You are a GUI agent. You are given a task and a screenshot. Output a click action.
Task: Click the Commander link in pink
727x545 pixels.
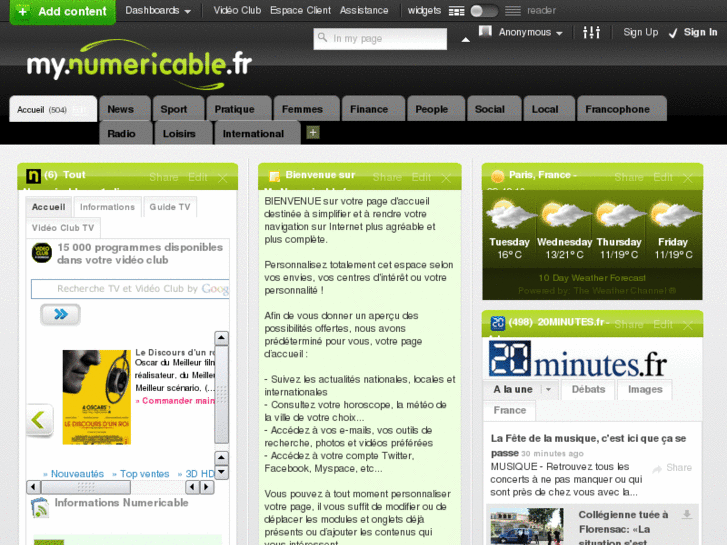(175, 401)
